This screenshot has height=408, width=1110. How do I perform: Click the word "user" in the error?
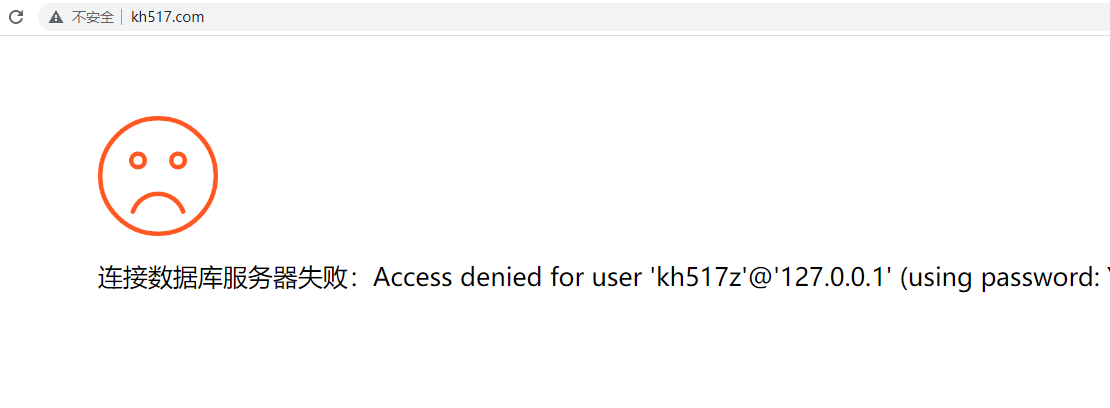[x=616, y=277]
